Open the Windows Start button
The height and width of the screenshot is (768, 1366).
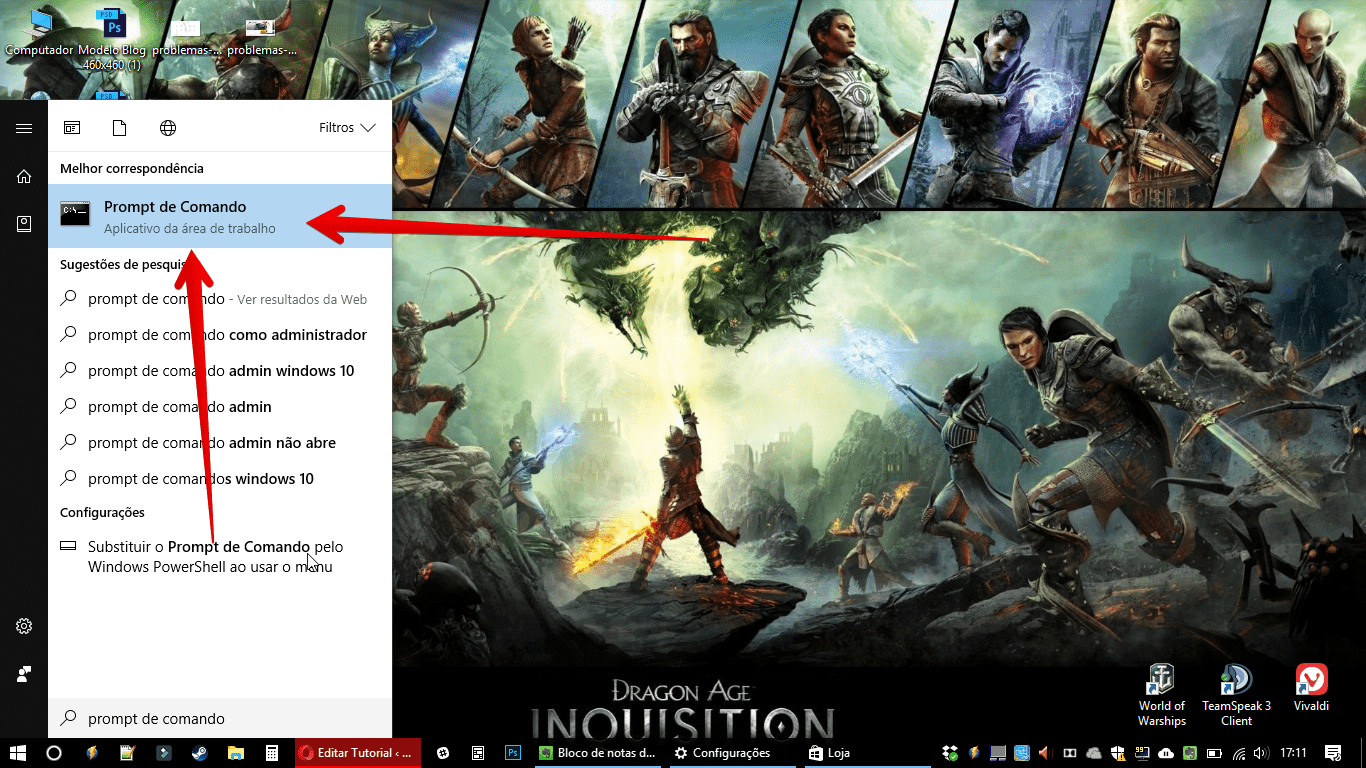18,753
